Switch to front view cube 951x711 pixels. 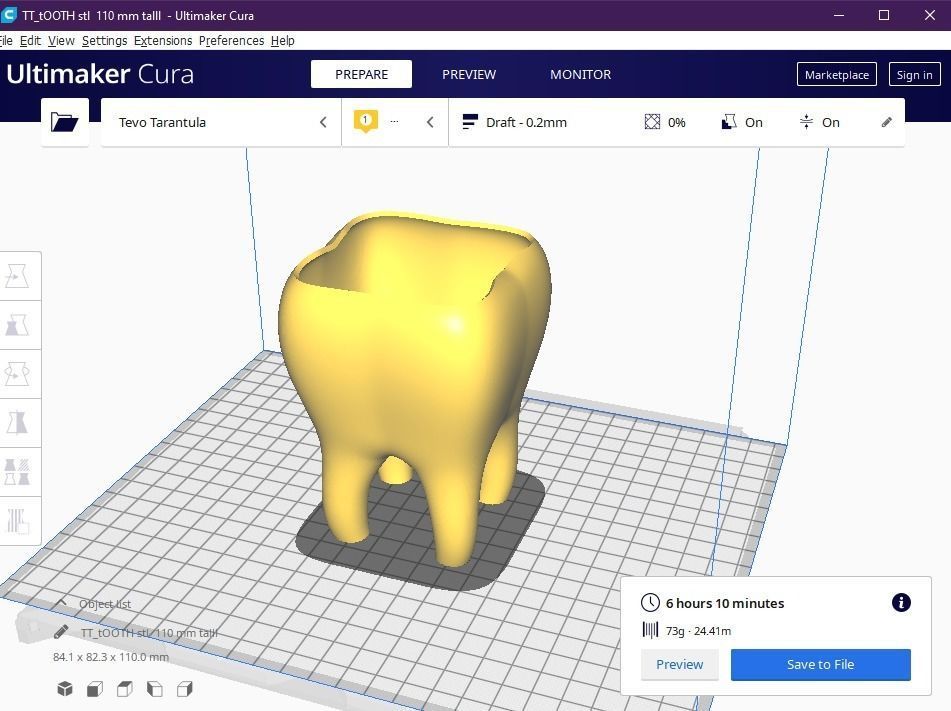click(x=95, y=689)
